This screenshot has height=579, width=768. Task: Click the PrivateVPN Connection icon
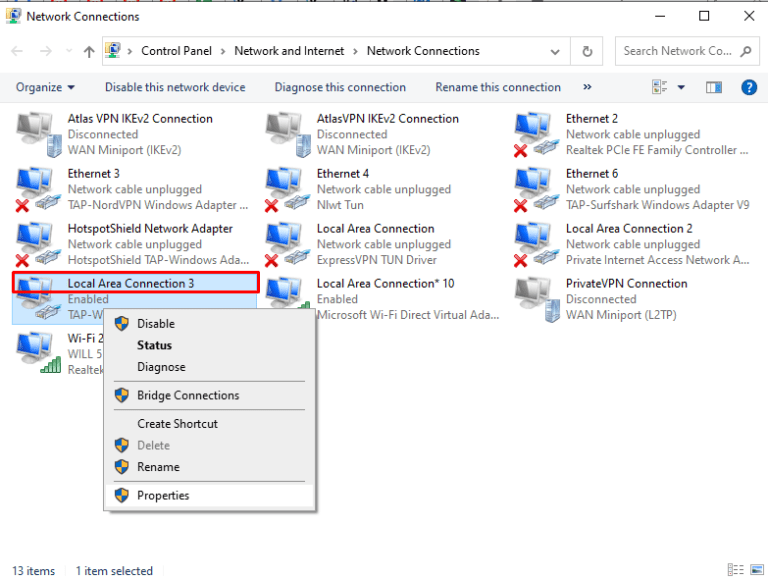tap(535, 300)
